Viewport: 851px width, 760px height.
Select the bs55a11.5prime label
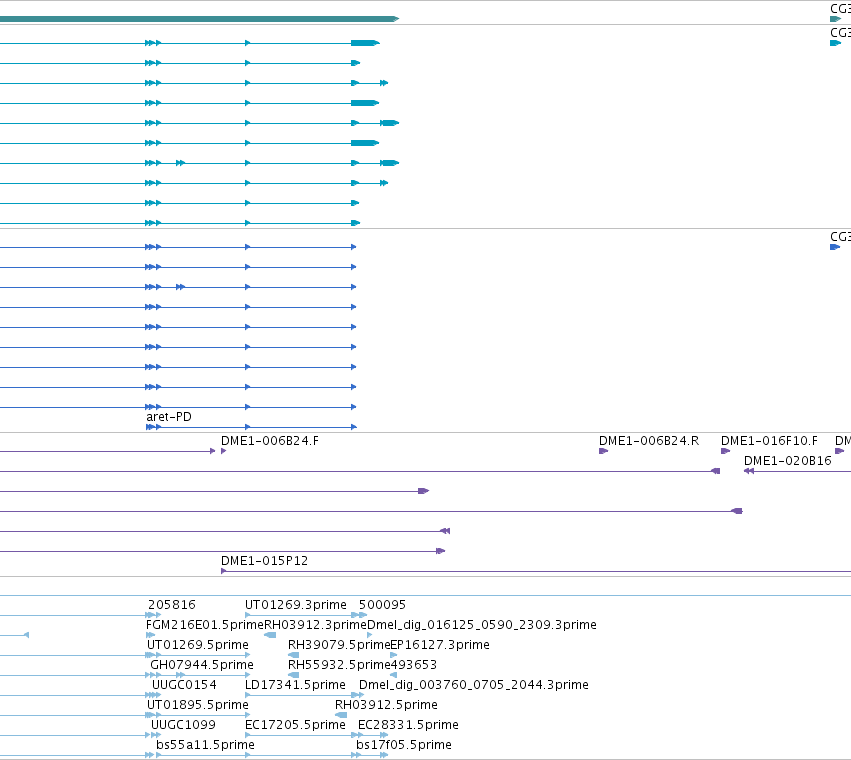click(205, 745)
